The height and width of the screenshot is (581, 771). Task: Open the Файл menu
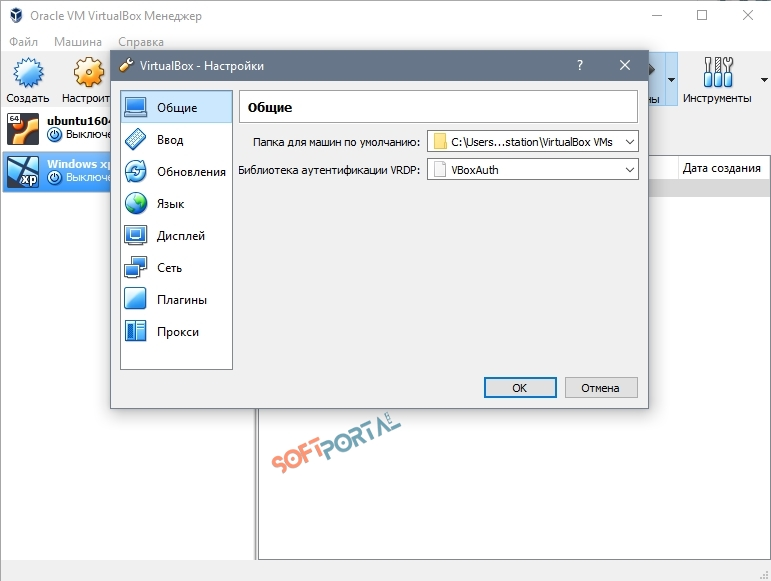[23, 42]
